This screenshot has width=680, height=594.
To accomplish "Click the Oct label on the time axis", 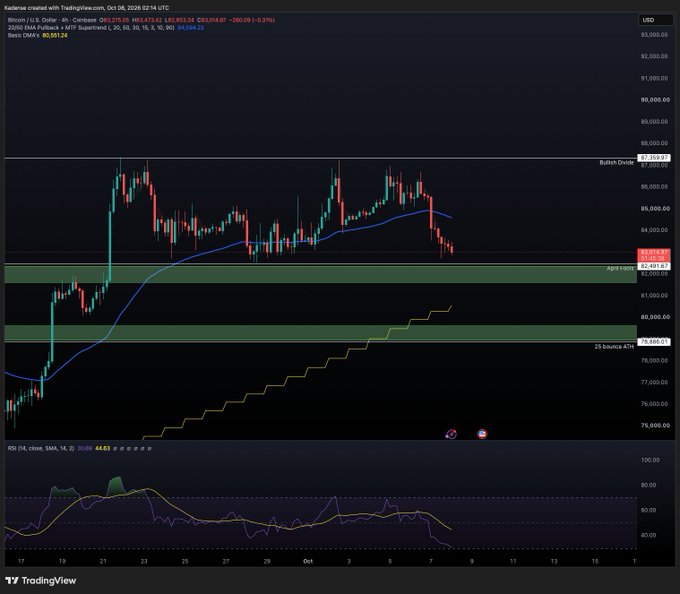I will [308, 561].
